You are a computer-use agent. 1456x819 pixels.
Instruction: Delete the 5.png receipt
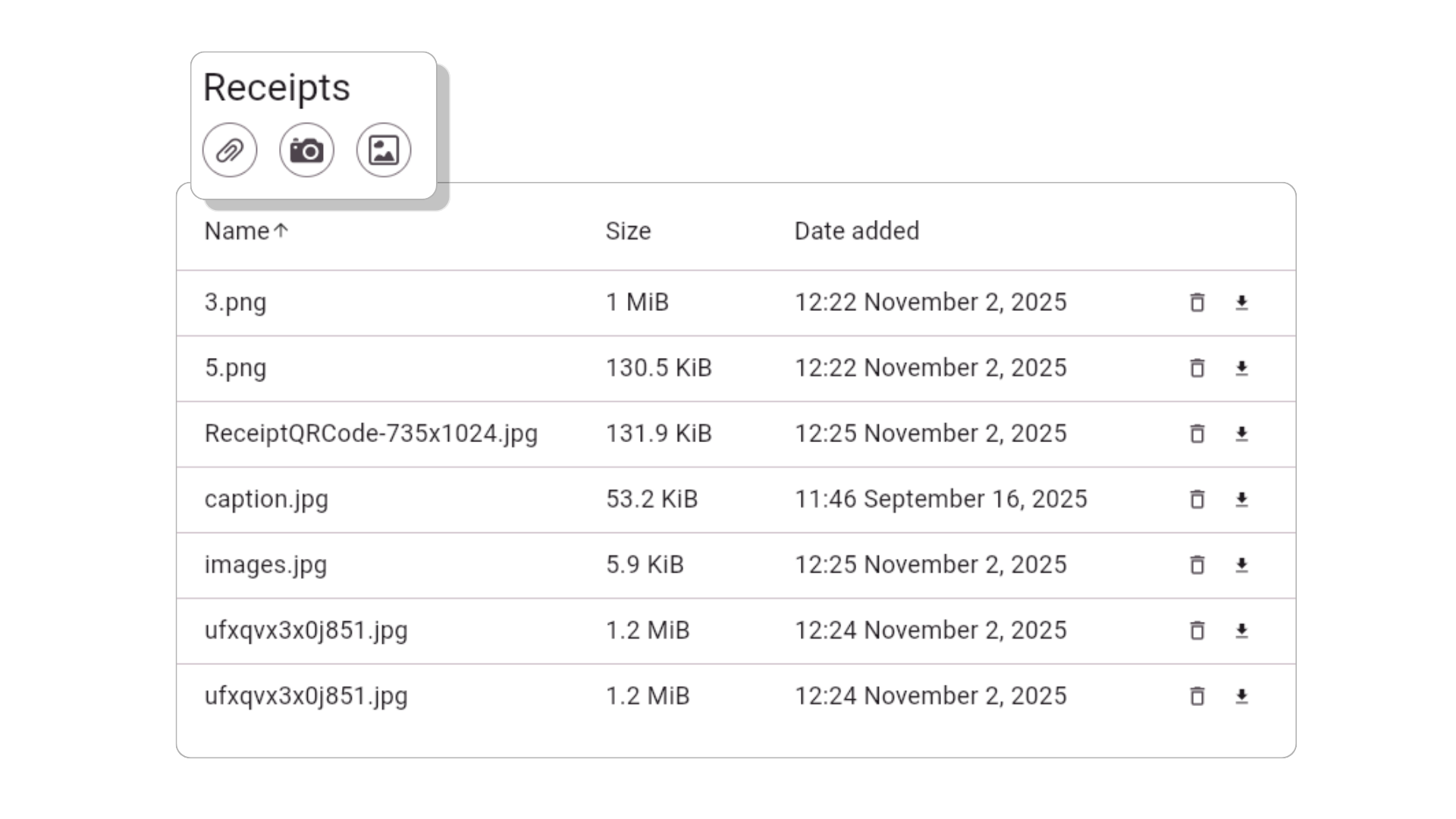point(1197,368)
